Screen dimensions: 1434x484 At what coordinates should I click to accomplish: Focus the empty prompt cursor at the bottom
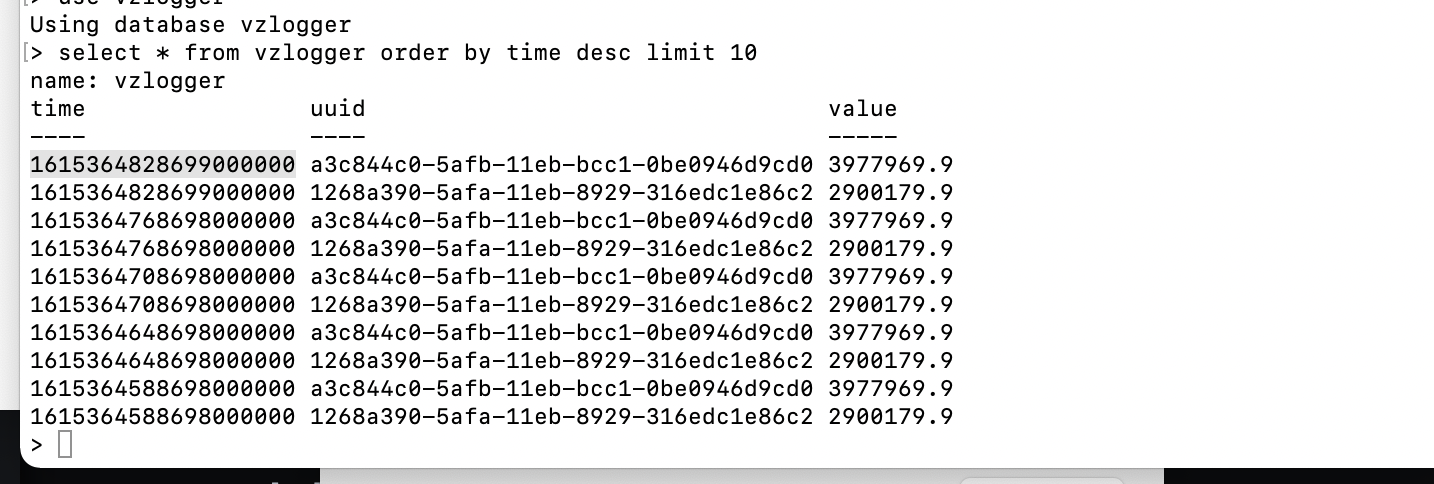tap(65, 444)
